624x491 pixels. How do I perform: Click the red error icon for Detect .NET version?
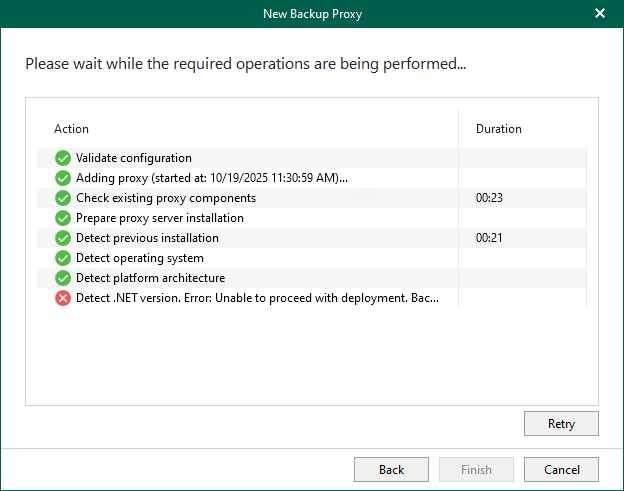63,298
